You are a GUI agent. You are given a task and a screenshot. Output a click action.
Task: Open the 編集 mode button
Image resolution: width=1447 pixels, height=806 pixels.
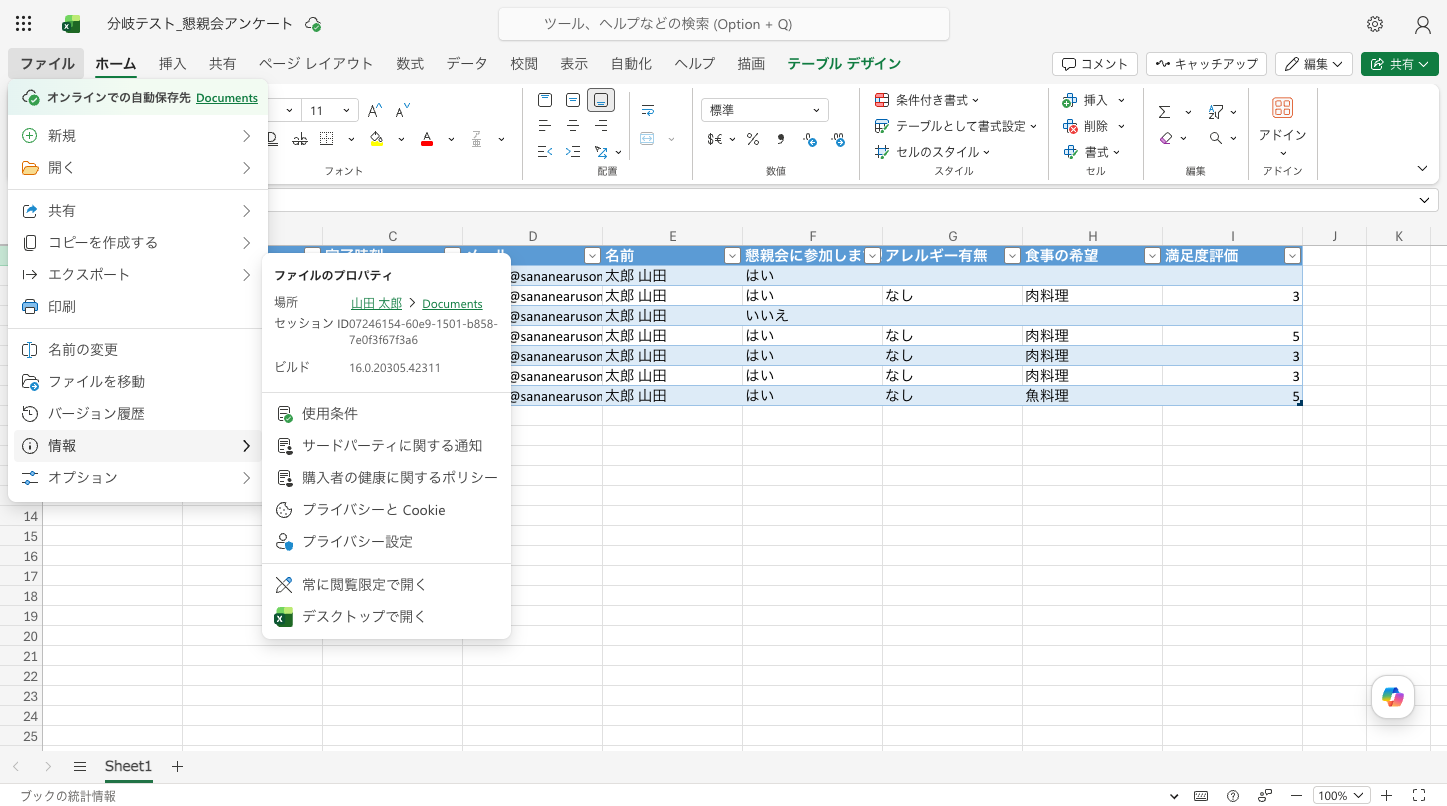[x=1314, y=63]
